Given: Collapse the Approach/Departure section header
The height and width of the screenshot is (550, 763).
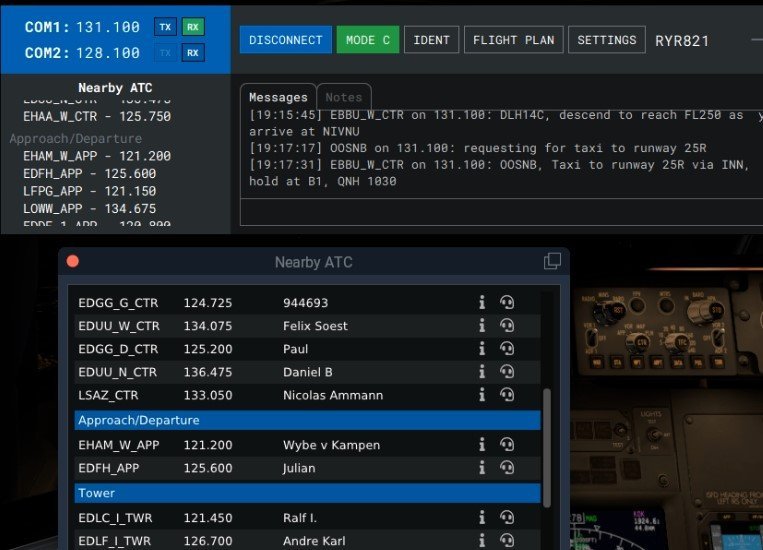Looking at the screenshot, I should tap(307, 420).
